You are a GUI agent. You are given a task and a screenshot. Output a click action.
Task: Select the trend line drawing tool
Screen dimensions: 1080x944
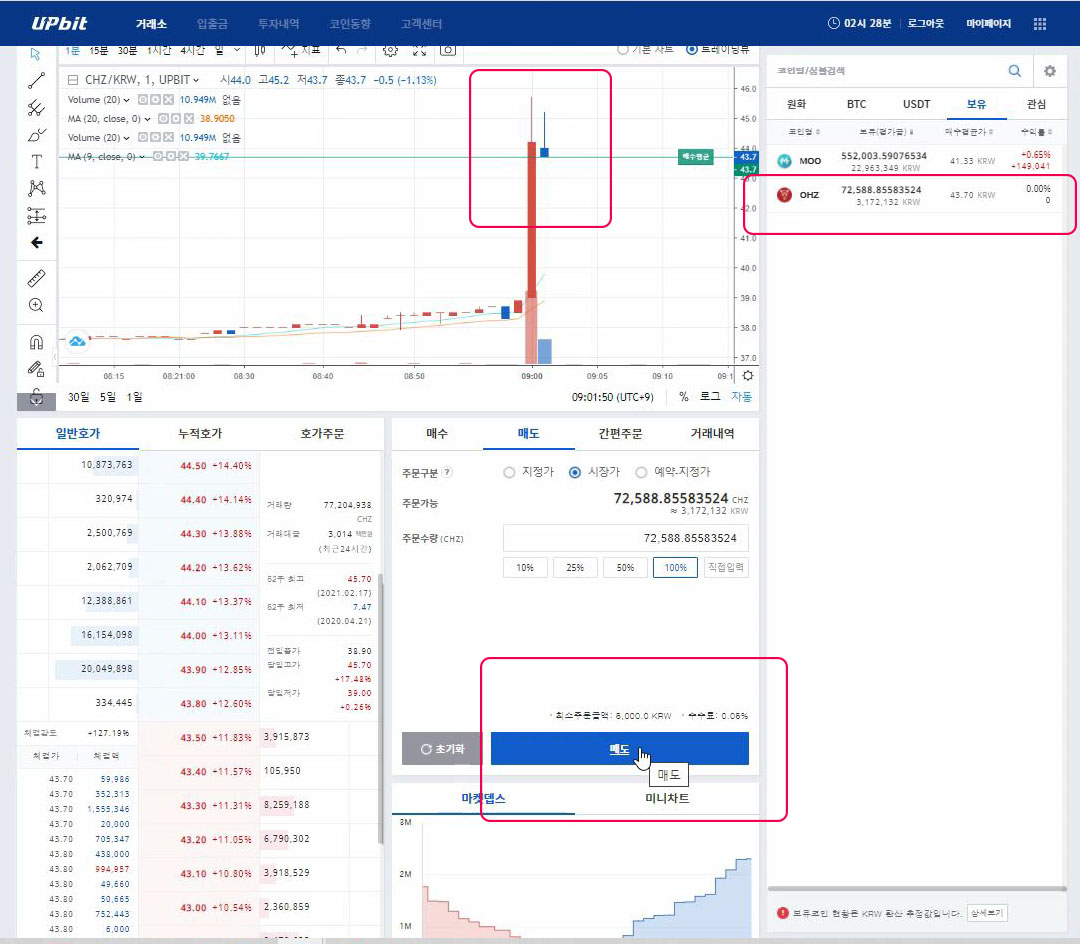[x=36, y=81]
